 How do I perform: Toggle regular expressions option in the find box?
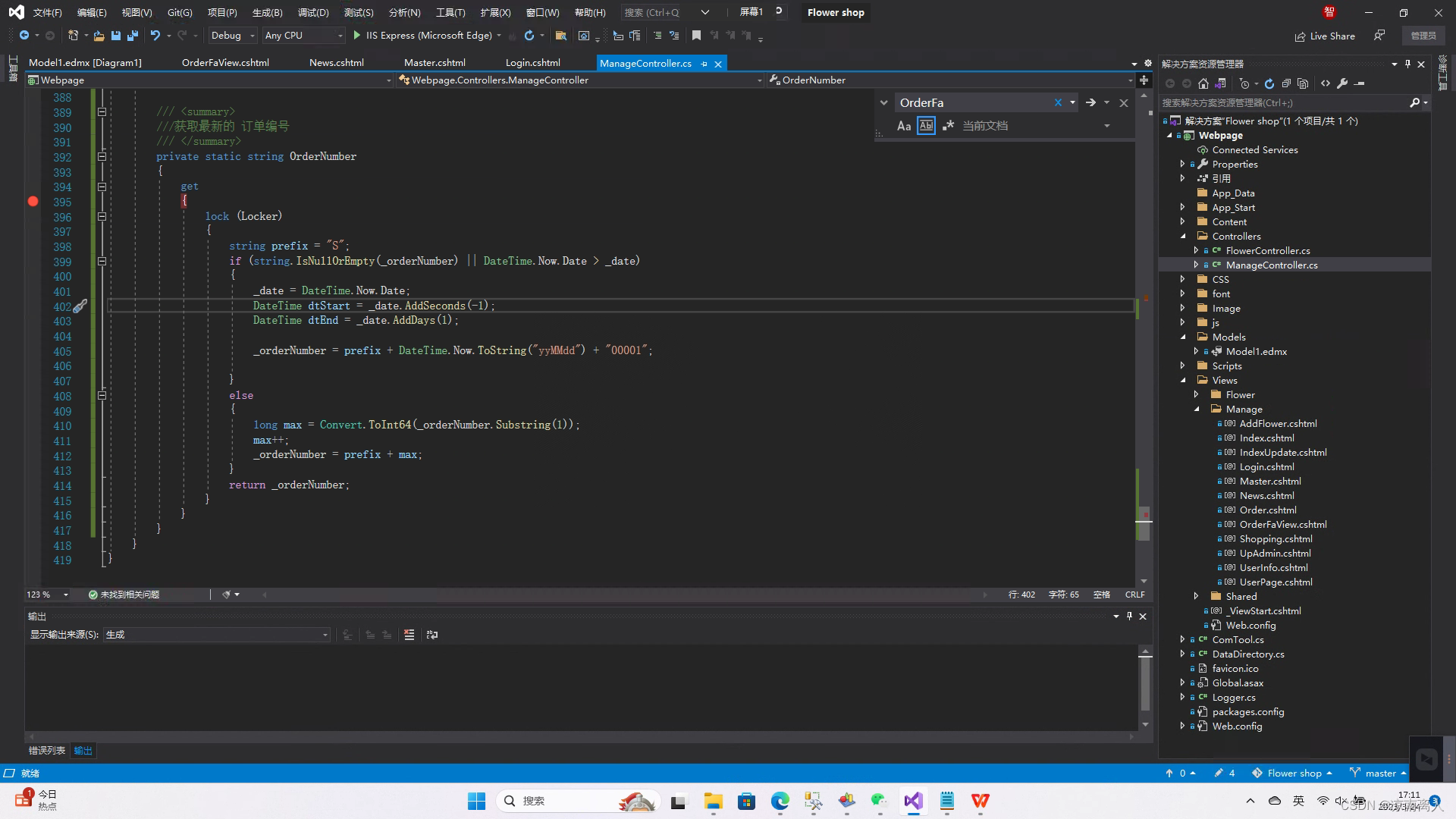coord(948,126)
